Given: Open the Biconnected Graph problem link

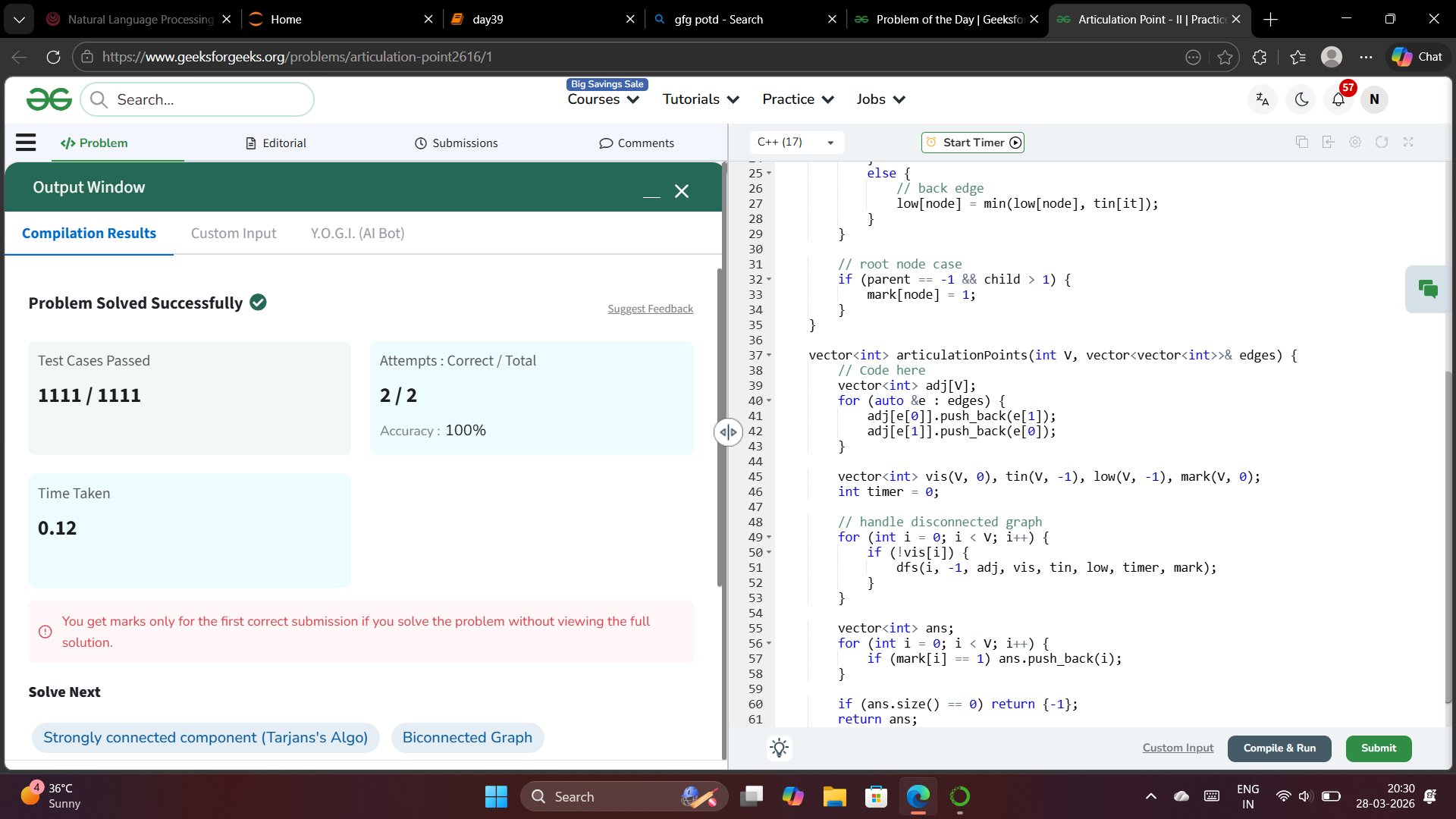Looking at the screenshot, I should (467, 738).
